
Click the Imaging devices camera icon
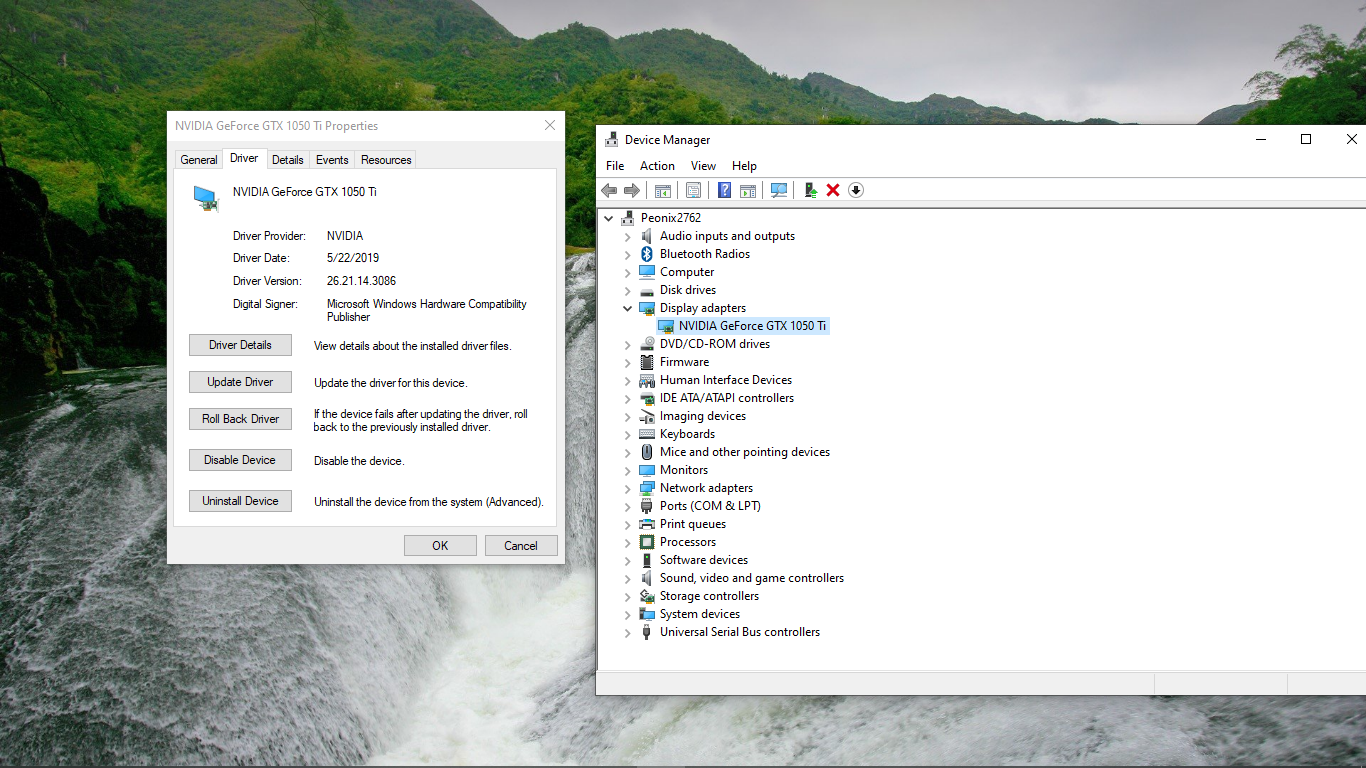click(x=647, y=416)
